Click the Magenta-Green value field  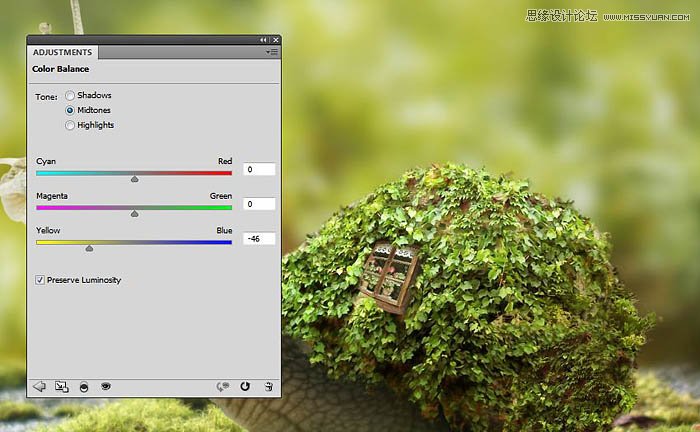click(x=259, y=204)
